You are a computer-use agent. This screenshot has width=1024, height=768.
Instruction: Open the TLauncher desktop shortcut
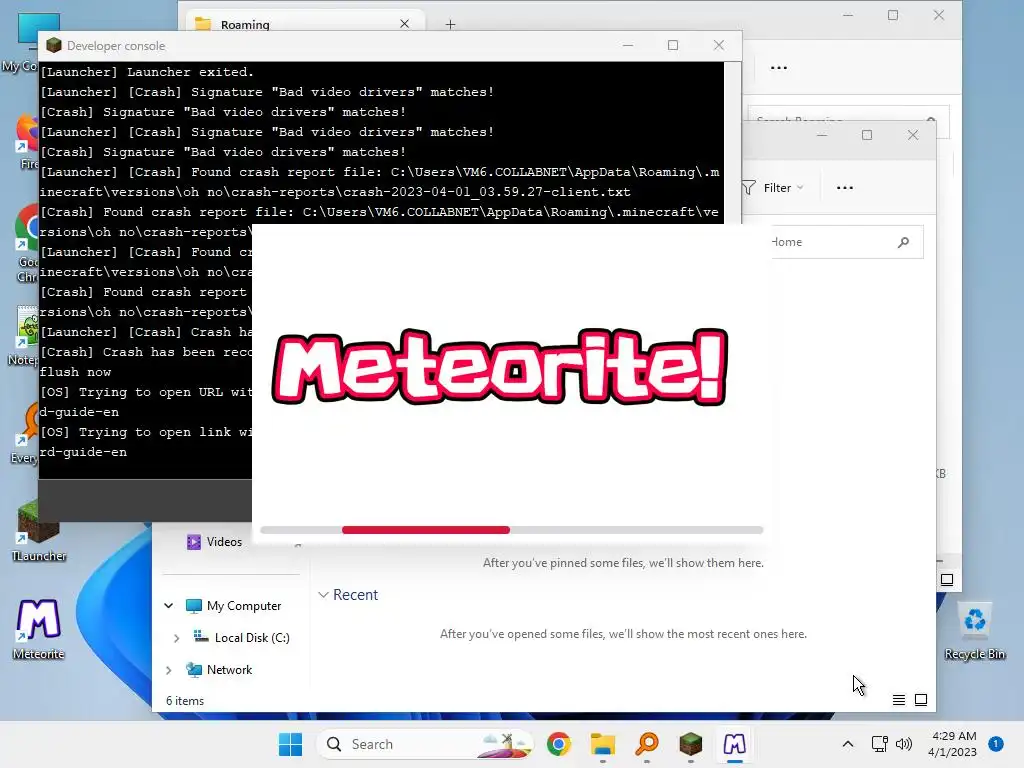click(x=39, y=532)
